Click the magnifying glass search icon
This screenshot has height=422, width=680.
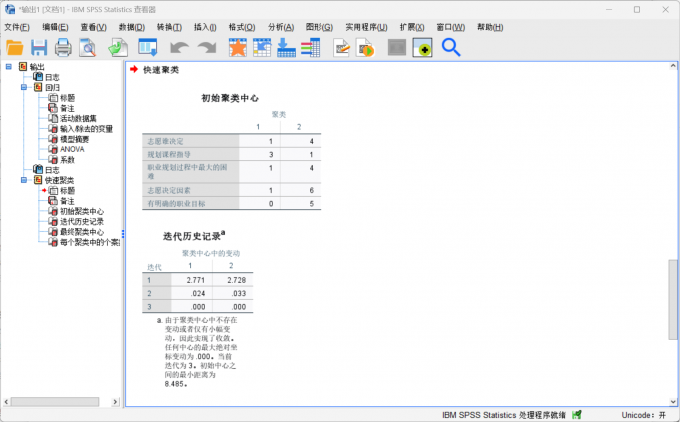[451, 47]
